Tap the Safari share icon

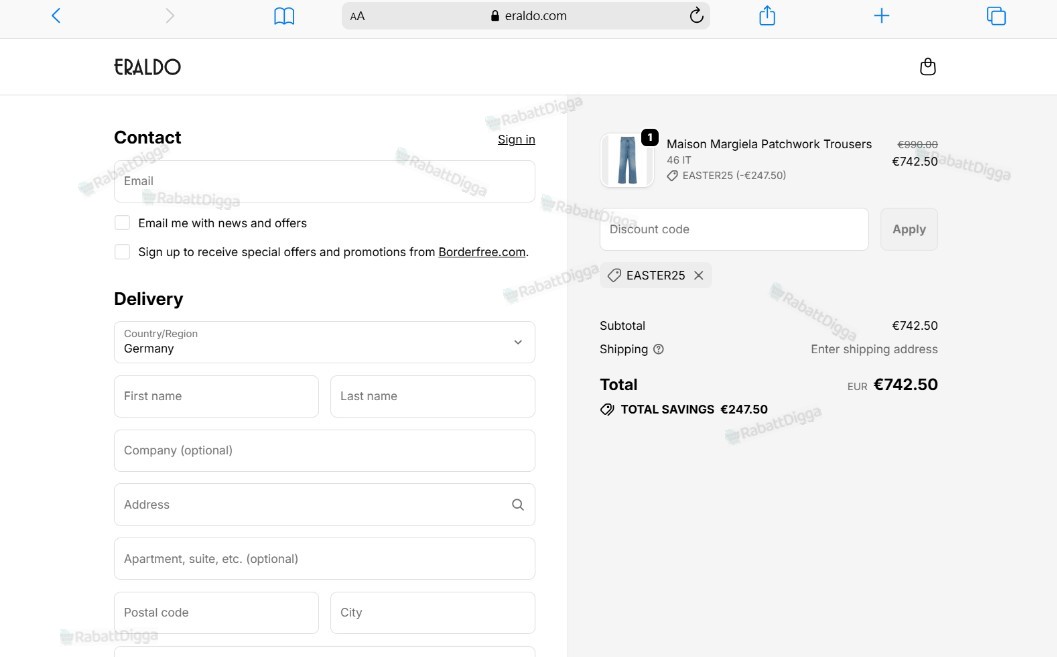[767, 15]
